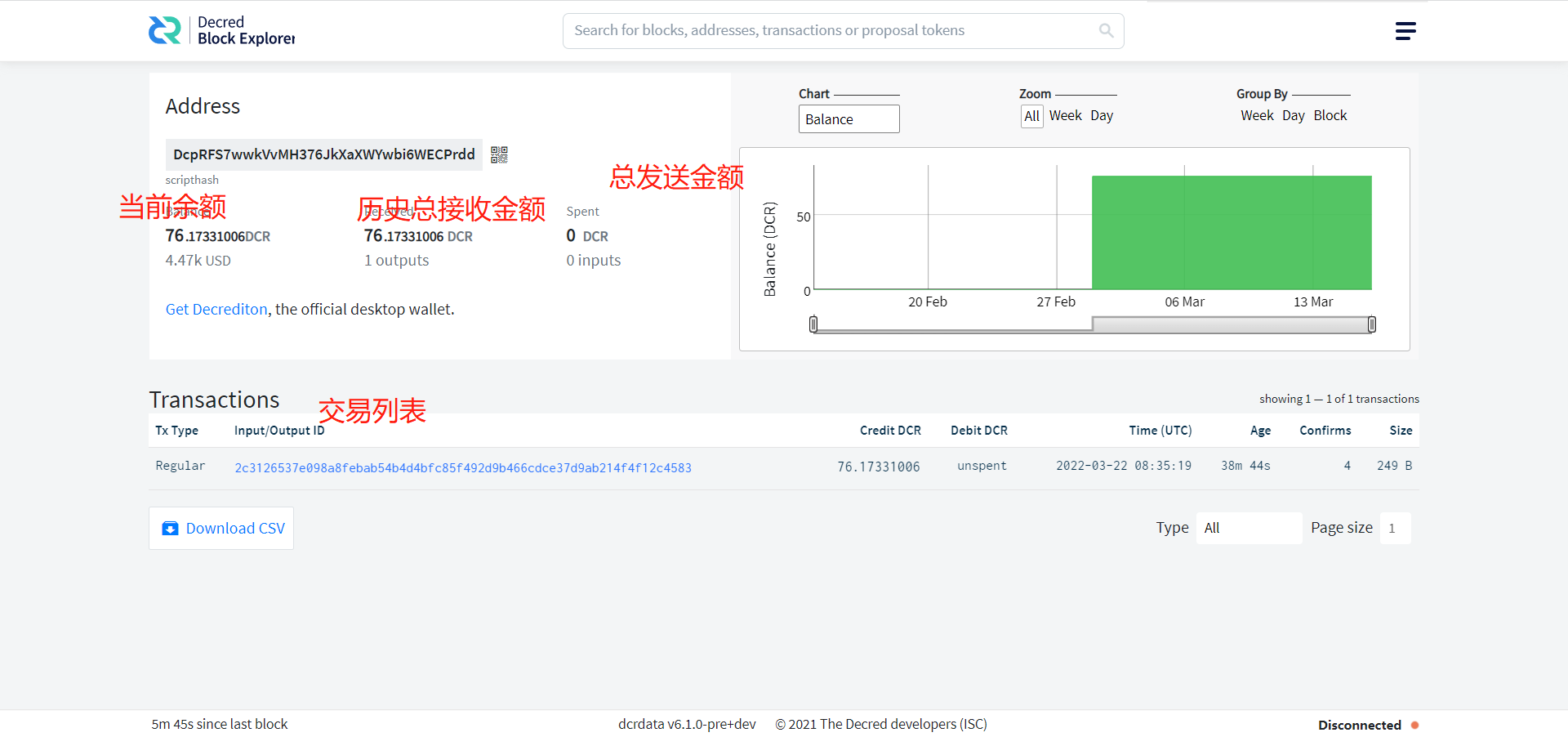
Task: Open transaction 2c3126537e098a8f details link
Action: click(463, 467)
